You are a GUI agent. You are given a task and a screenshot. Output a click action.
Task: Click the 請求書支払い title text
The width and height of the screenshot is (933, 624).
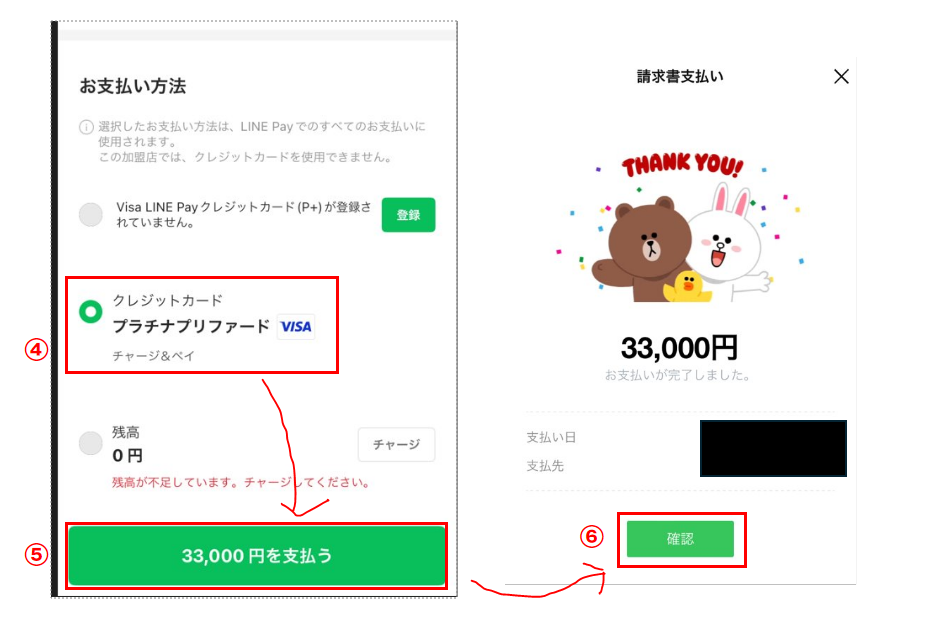click(x=680, y=77)
